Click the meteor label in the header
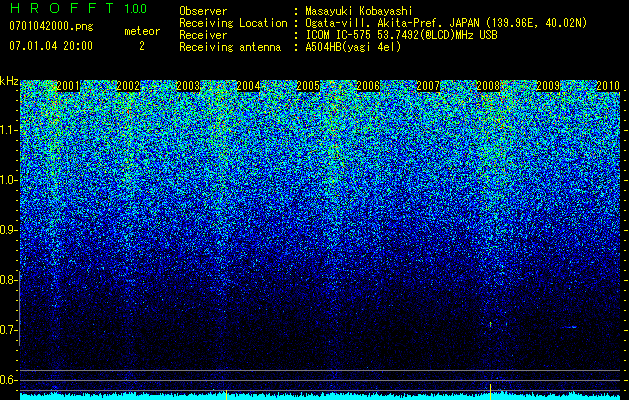The height and width of the screenshot is (400, 629). pyautogui.click(x=142, y=31)
